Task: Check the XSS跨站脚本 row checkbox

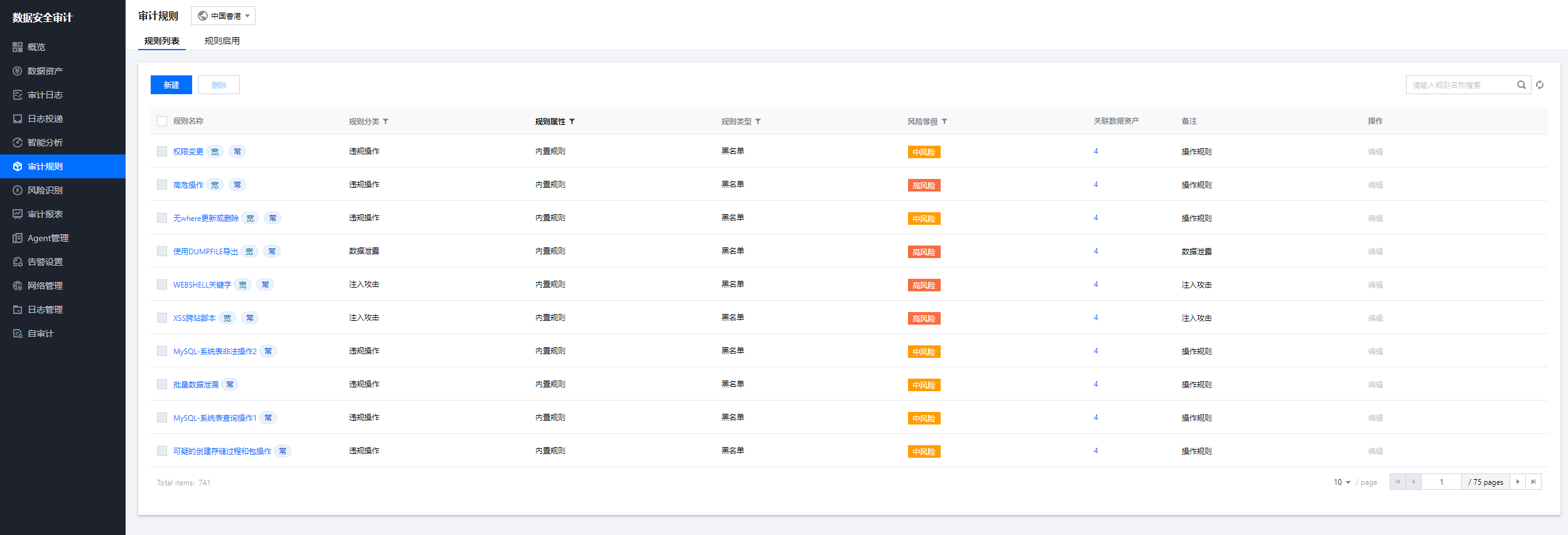Action: [162, 318]
